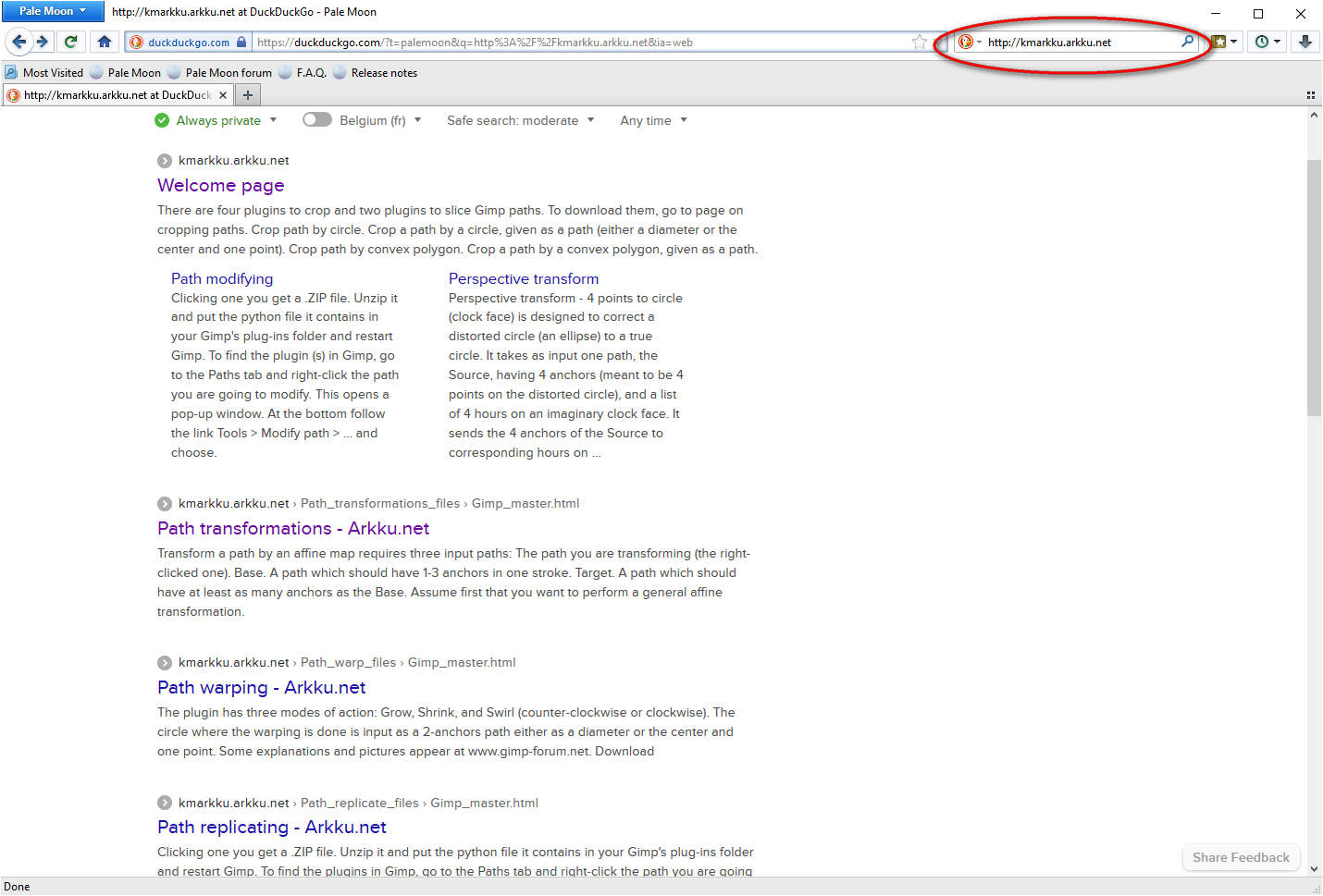This screenshot has width=1323, height=896.
Task: Click the search bar magnifier icon
Action: [1187, 42]
